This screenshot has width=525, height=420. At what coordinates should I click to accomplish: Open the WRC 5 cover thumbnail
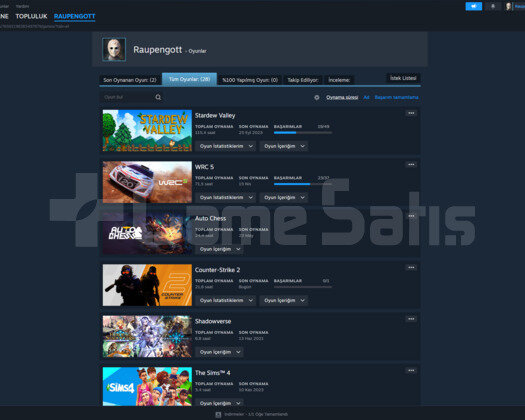pos(147,182)
